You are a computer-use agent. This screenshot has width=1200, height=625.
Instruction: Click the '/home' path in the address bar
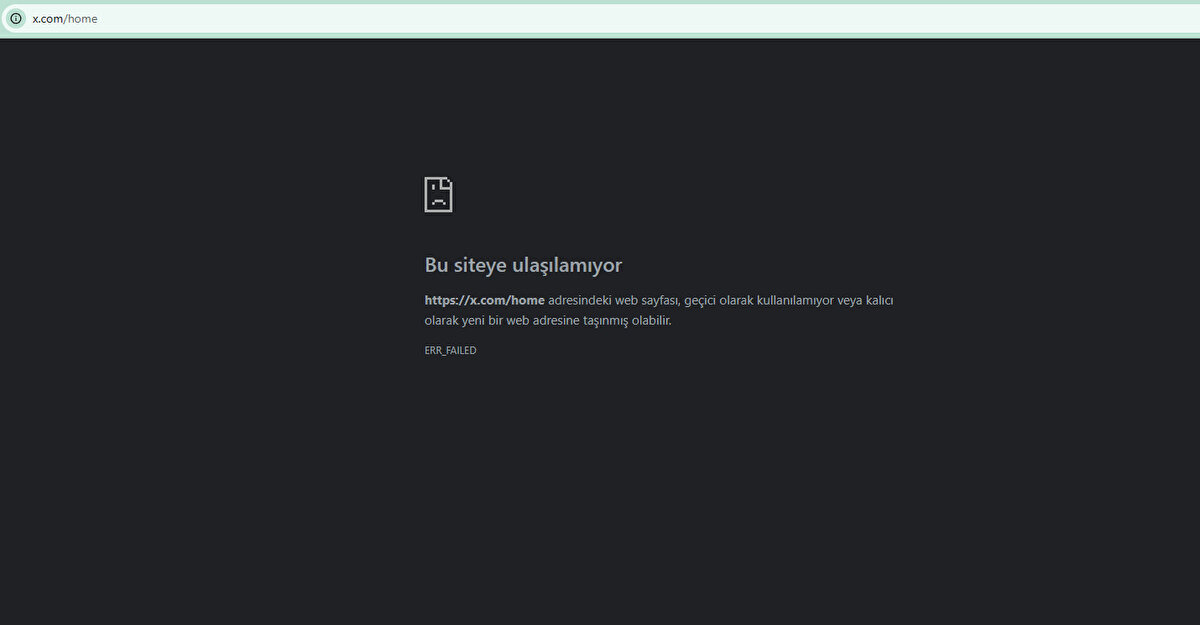tap(82, 18)
